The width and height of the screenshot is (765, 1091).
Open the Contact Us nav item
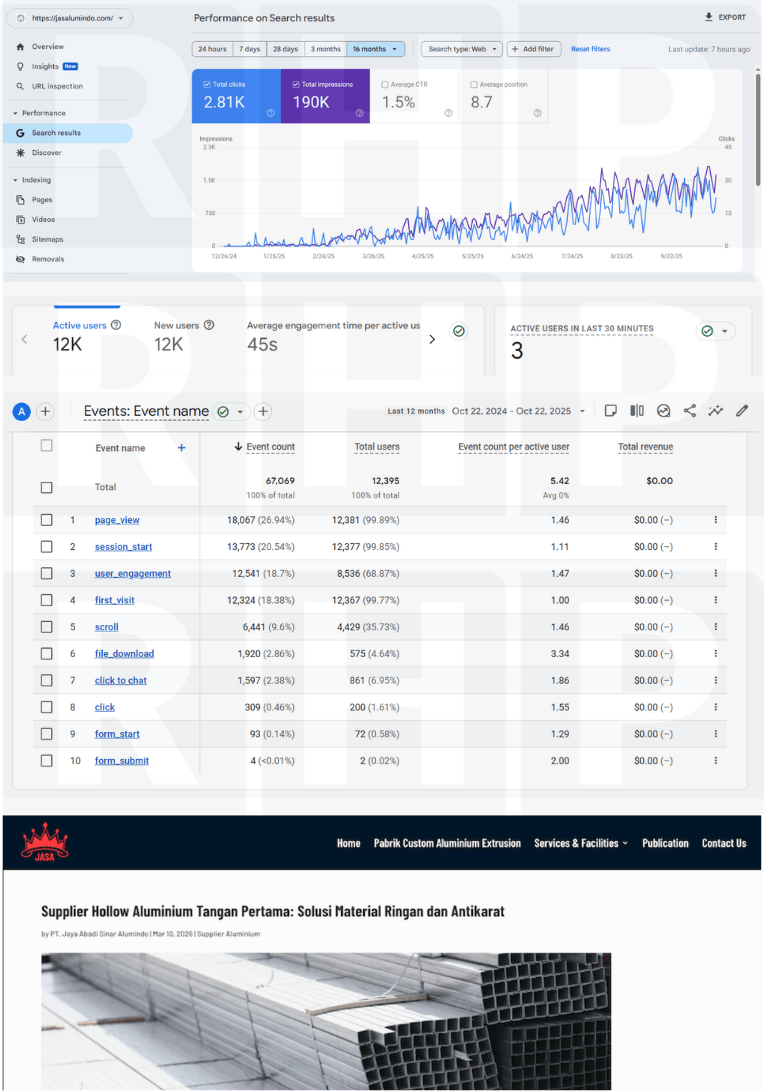723,843
